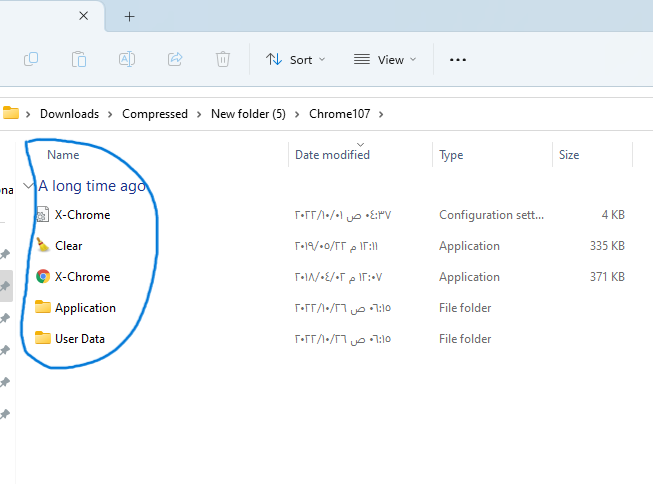Open the User Data folder

(x=79, y=339)
